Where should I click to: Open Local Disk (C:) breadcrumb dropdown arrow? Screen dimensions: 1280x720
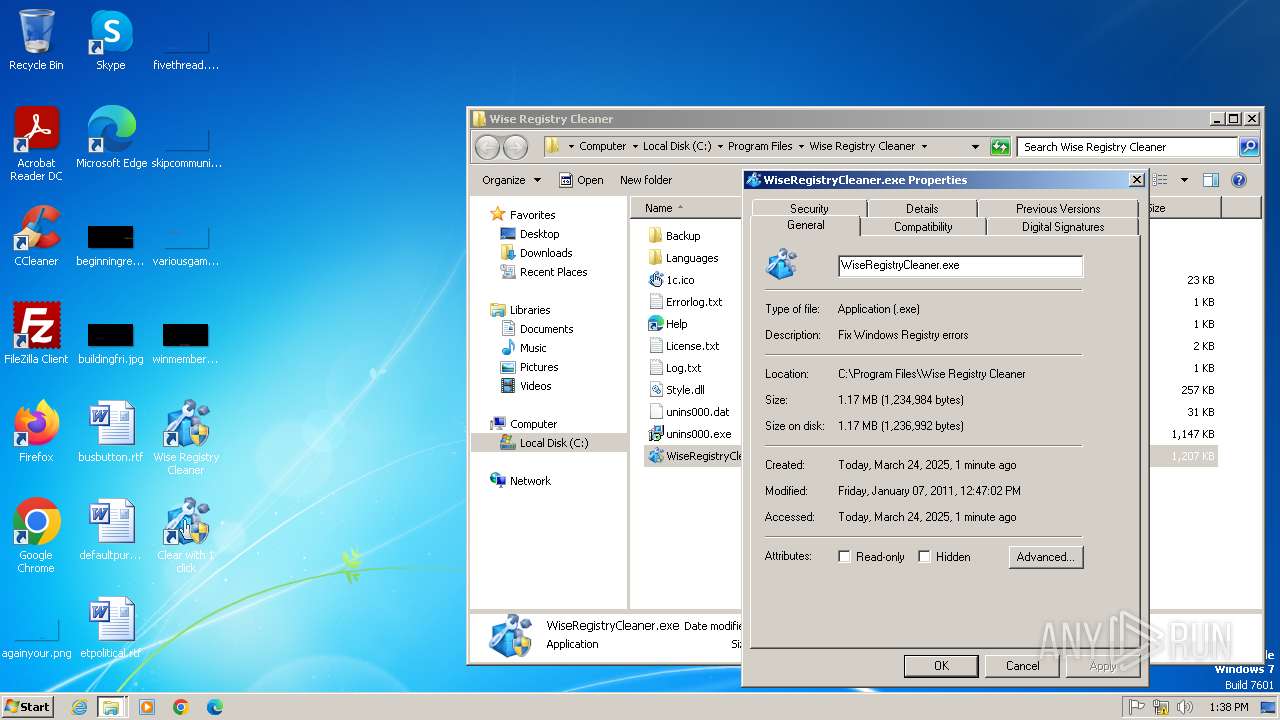[720, 146]
